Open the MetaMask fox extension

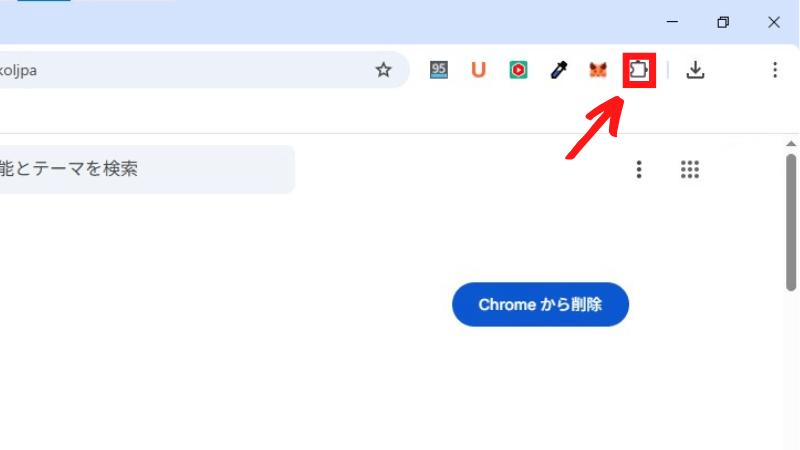(x=598, y=70)
